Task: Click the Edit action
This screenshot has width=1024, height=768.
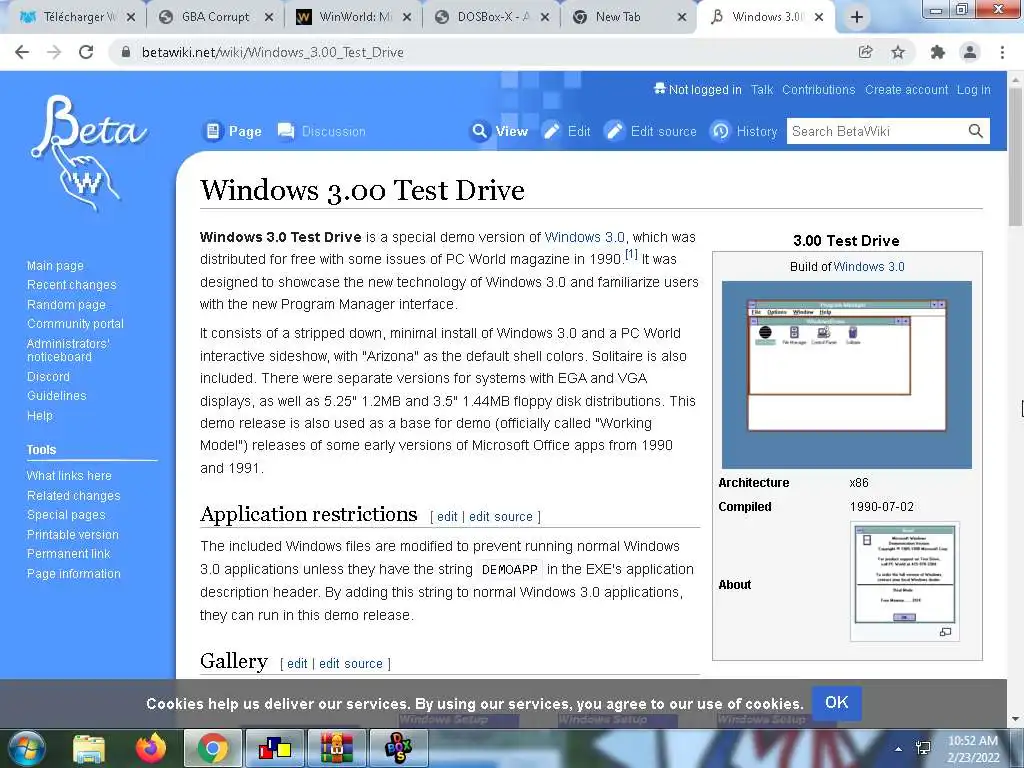Action: coord(567,131)
